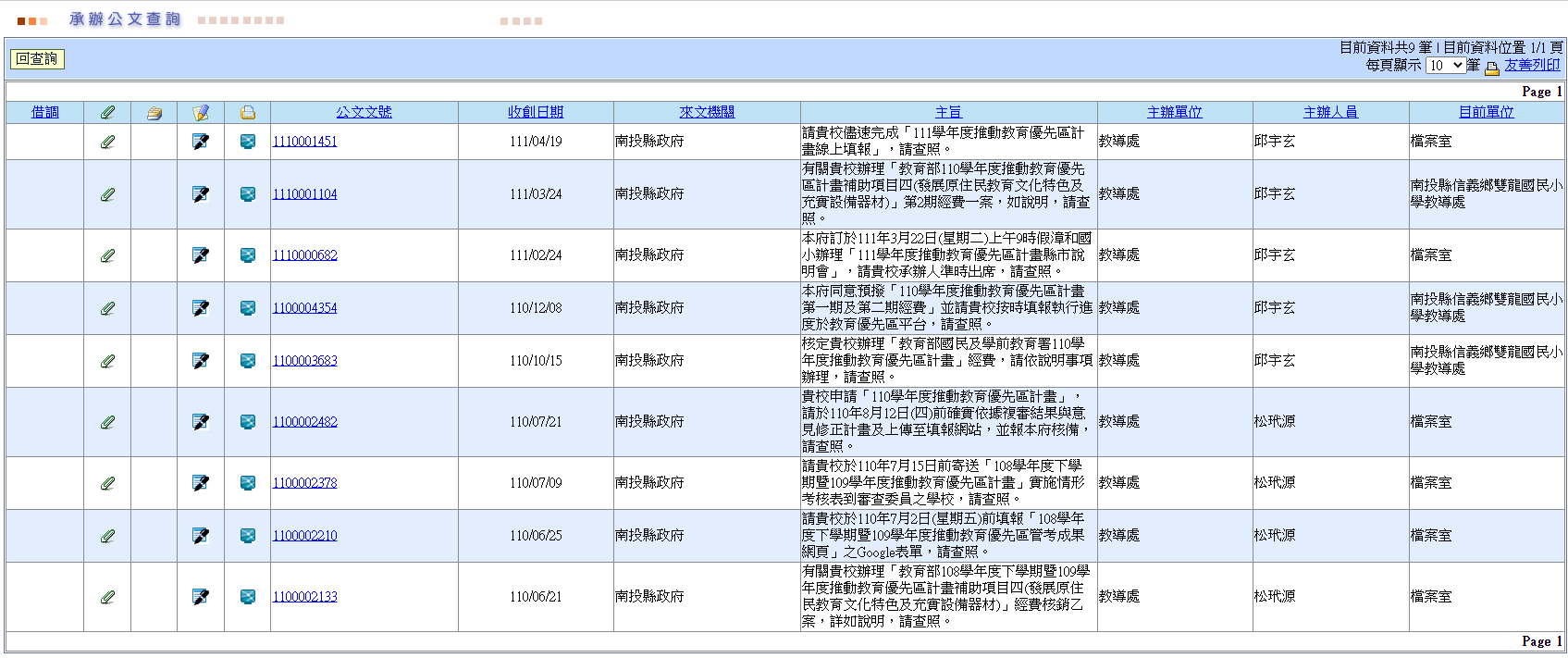Click the blue document icon for 1100004354

[x=248, y=308]
